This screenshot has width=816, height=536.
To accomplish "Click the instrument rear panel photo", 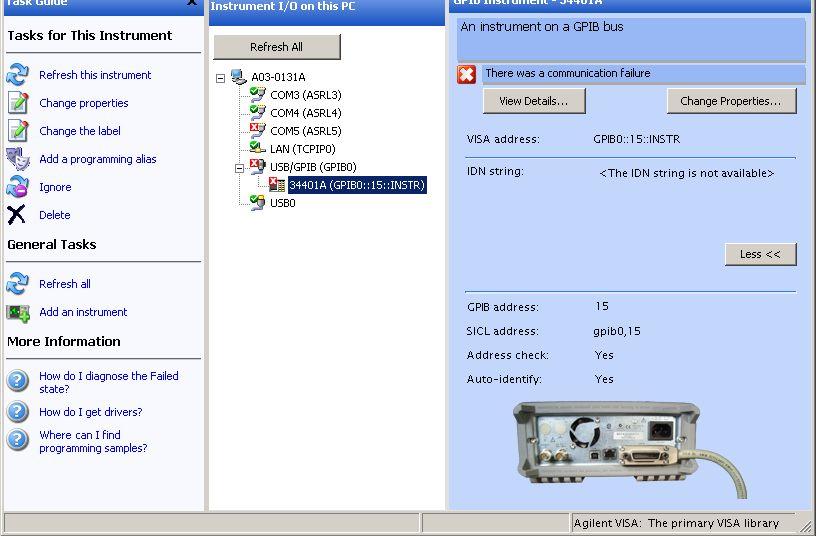I will pyautogui.click(x=630, y=451).
